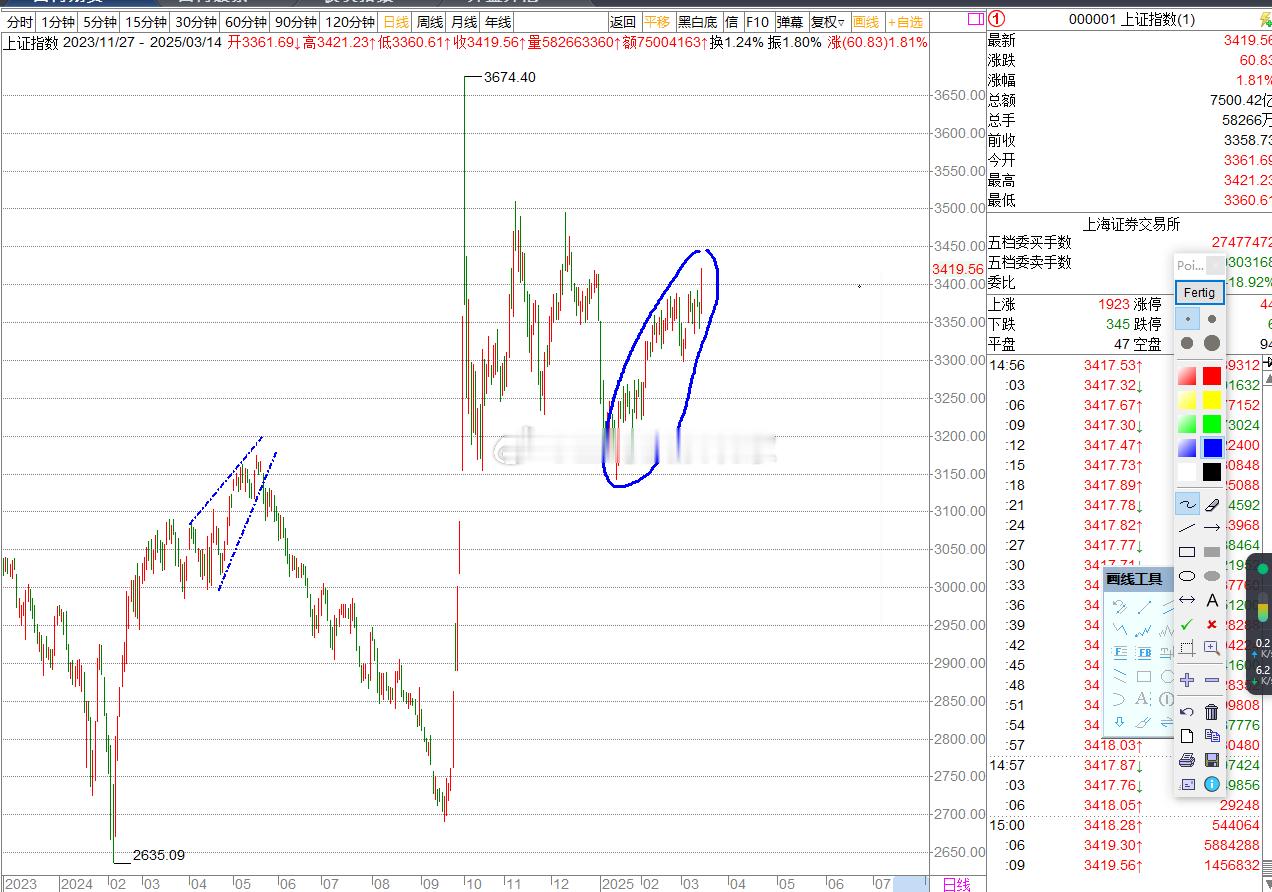Switch to the 分时 chart tab

pos(19,22)
